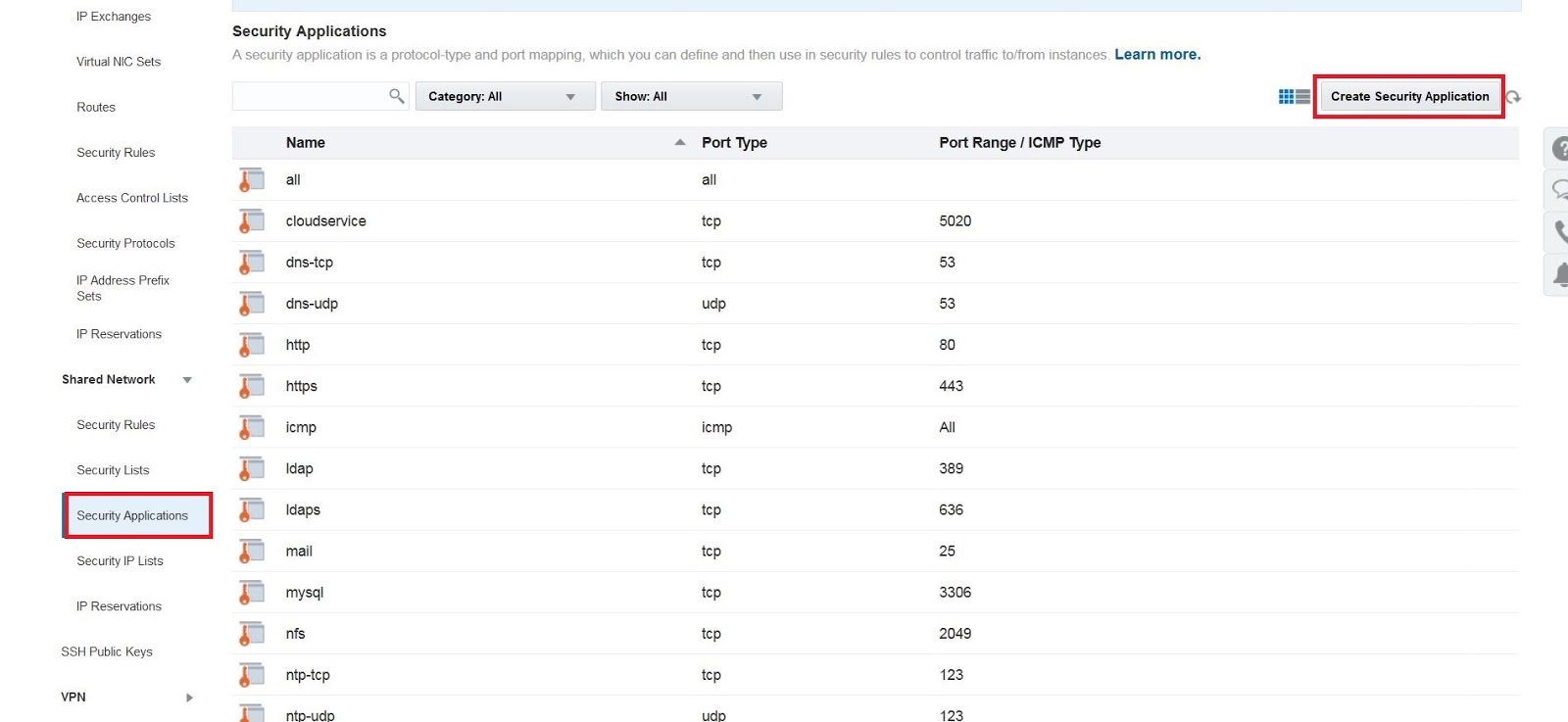1568x722 pixels.
Task: Switch to the grid view icon
Action: 1286,97
